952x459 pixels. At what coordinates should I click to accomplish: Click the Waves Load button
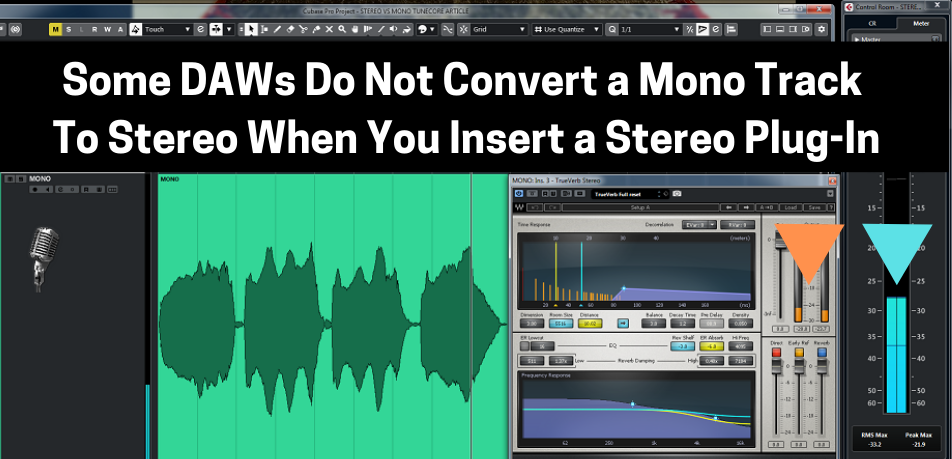(790, 207)
